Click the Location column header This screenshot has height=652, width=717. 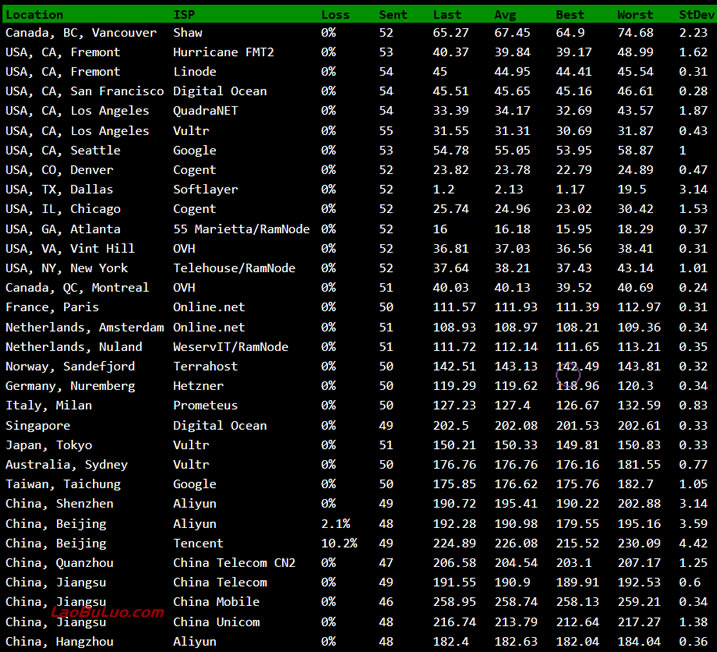pyautogui.click(x=35, y=15)
